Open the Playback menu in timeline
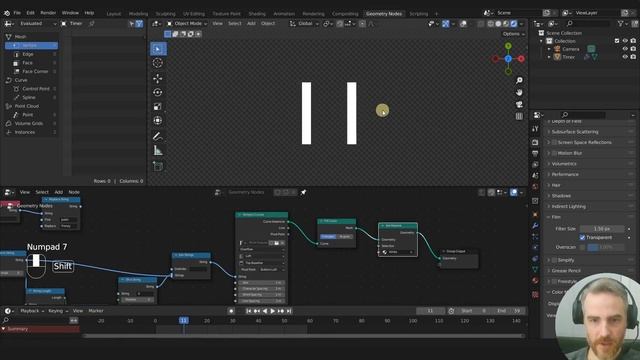 point(32,311)
